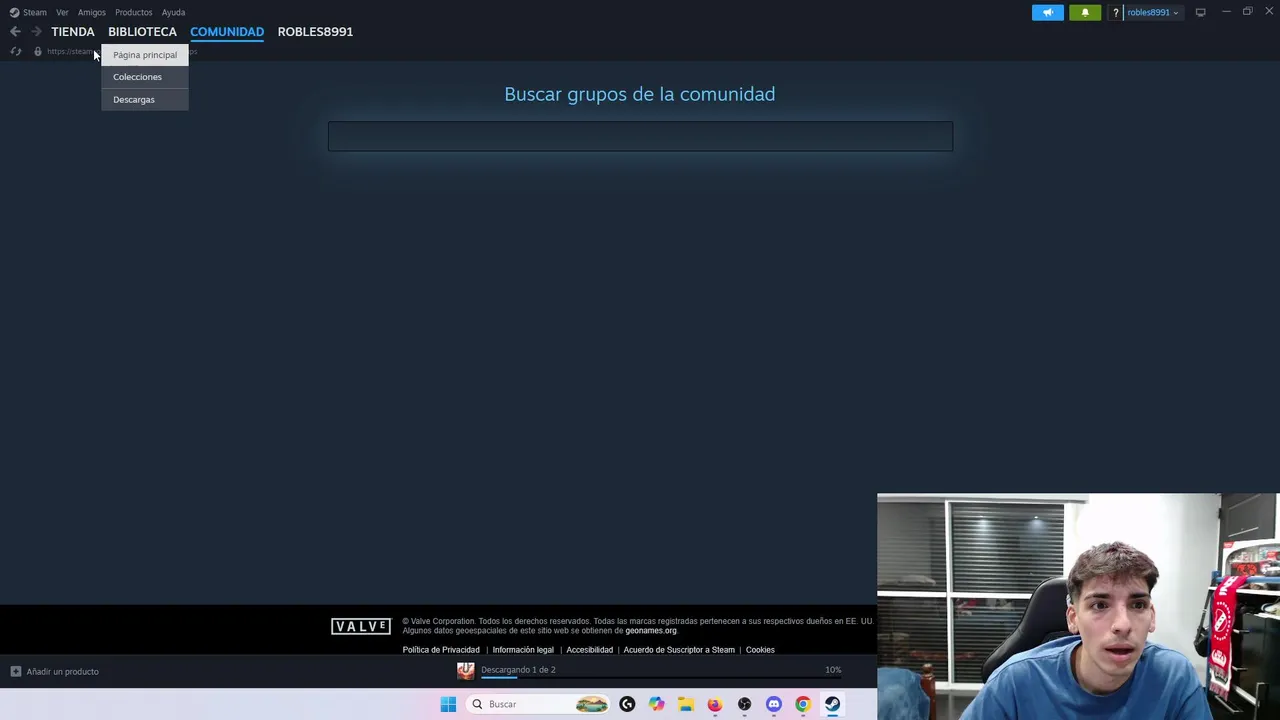
Task: Restore down the Steam window
Action: pyautogui.click(x=1247, y=12)
